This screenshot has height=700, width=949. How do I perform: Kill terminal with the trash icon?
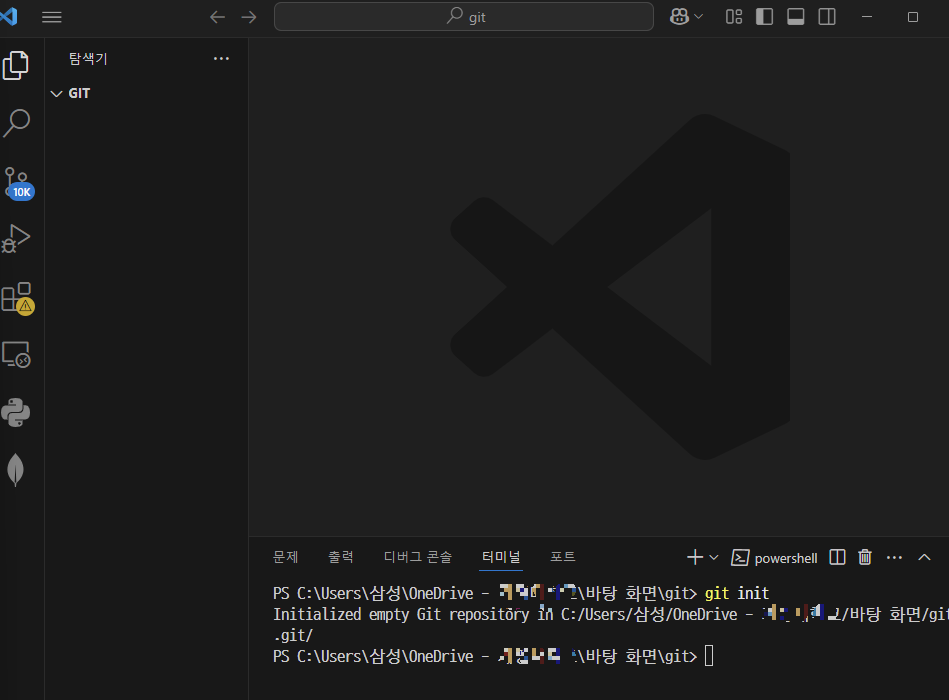tap(865, 557)
